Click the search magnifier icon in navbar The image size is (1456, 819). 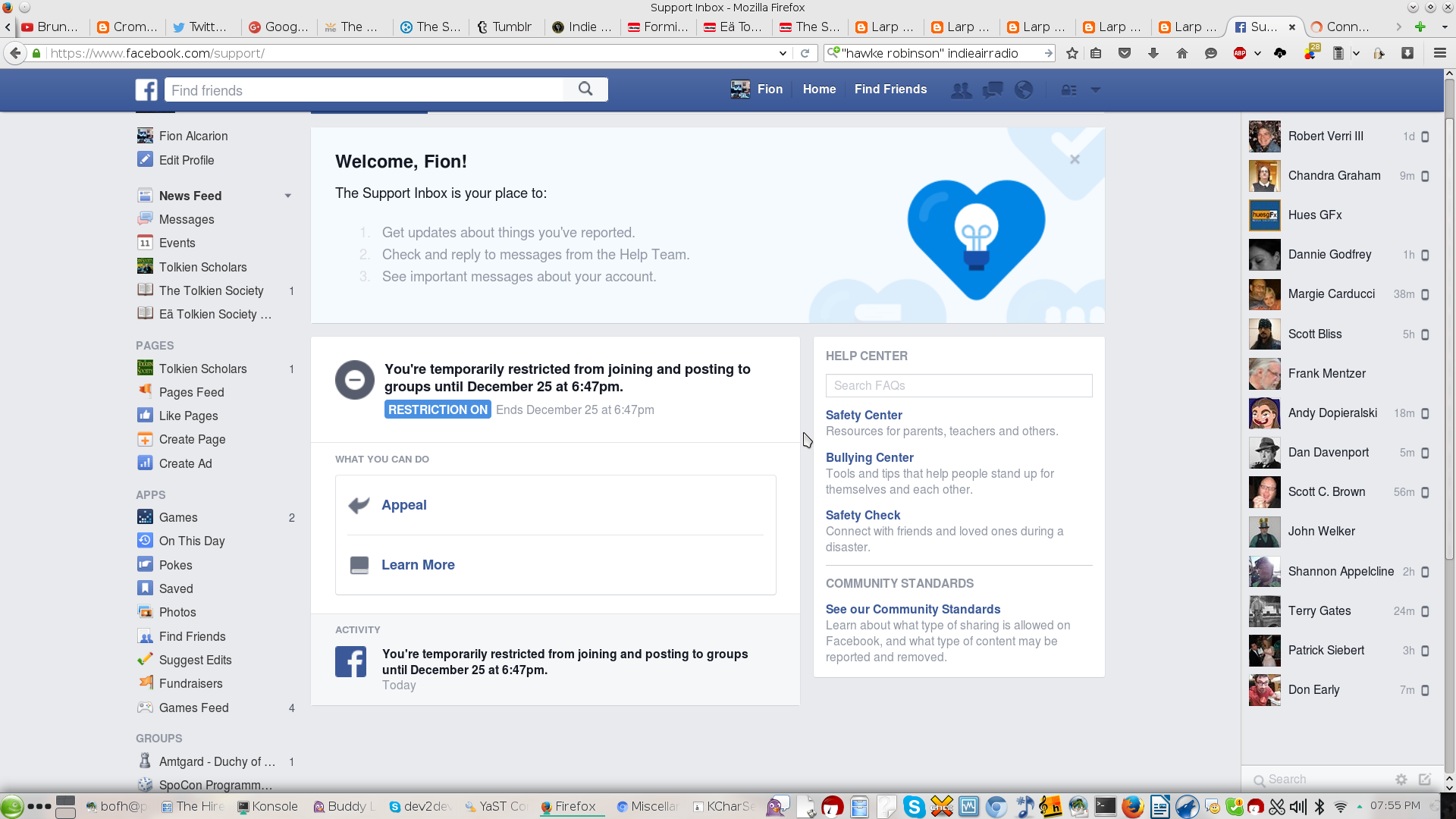pyautogui.click(x=586, y=89)
